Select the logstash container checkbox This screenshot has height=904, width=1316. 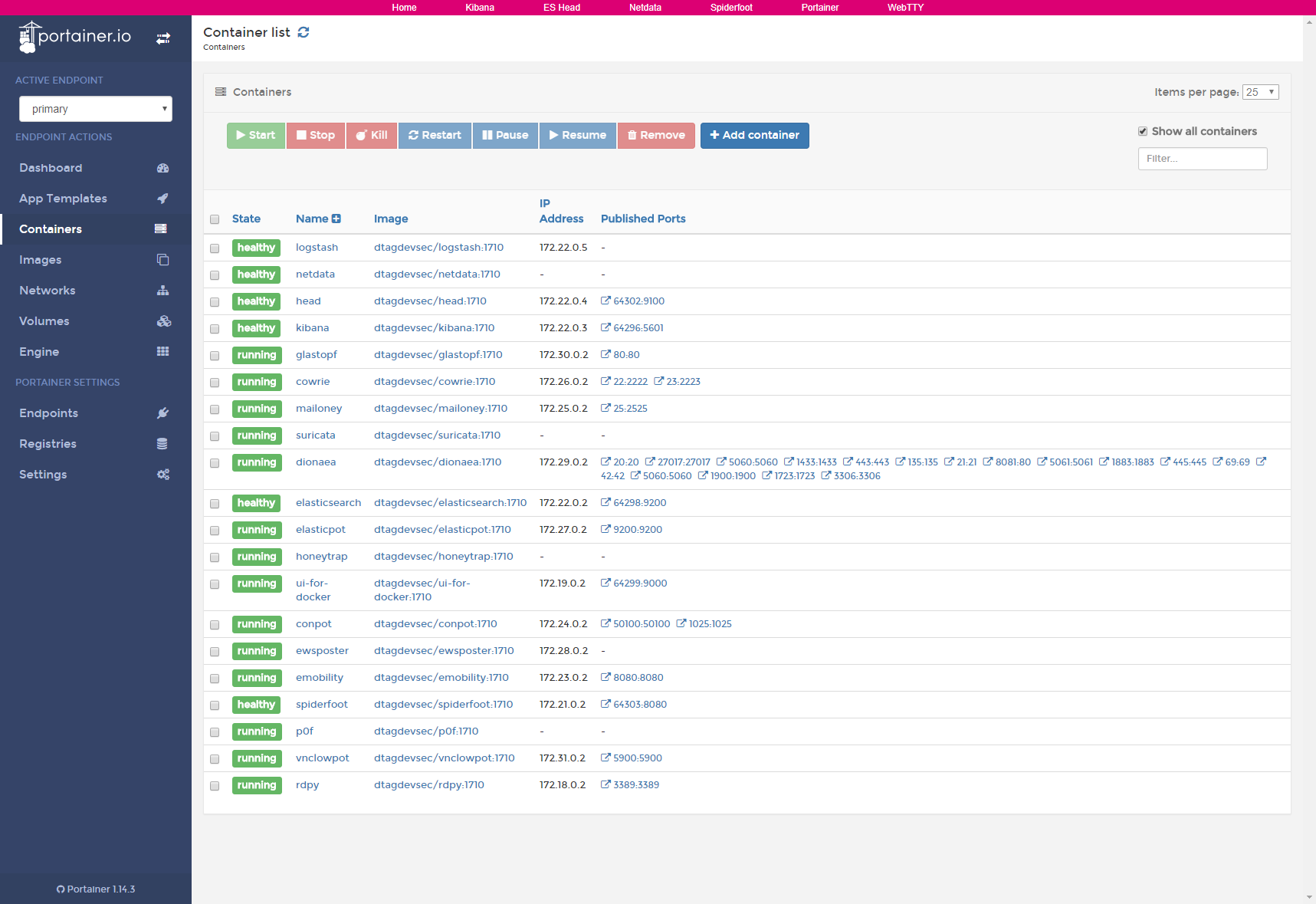tap(215, 248)
